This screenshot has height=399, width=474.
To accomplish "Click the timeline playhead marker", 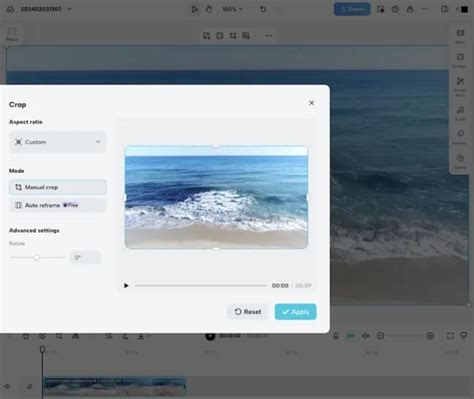I will pos(42,349).
